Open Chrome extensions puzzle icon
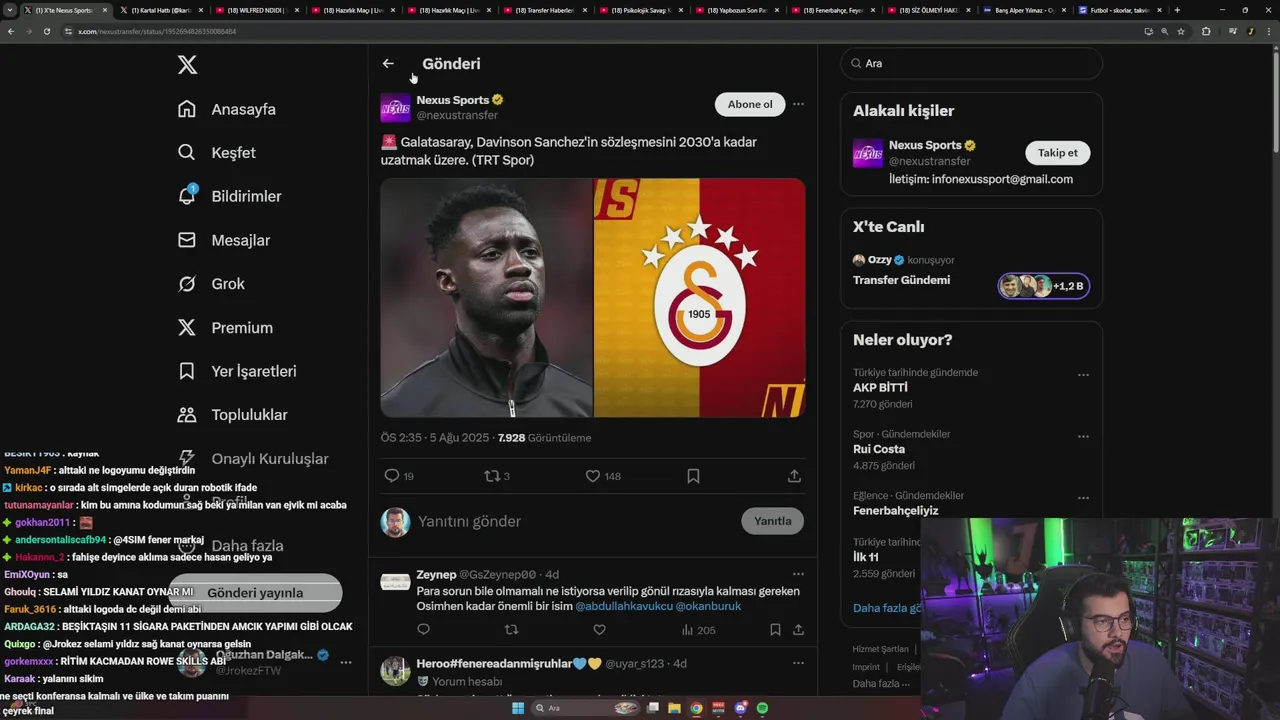Image resolution: width=1280 pixels, height=720 pixels. click(1206, 31)
